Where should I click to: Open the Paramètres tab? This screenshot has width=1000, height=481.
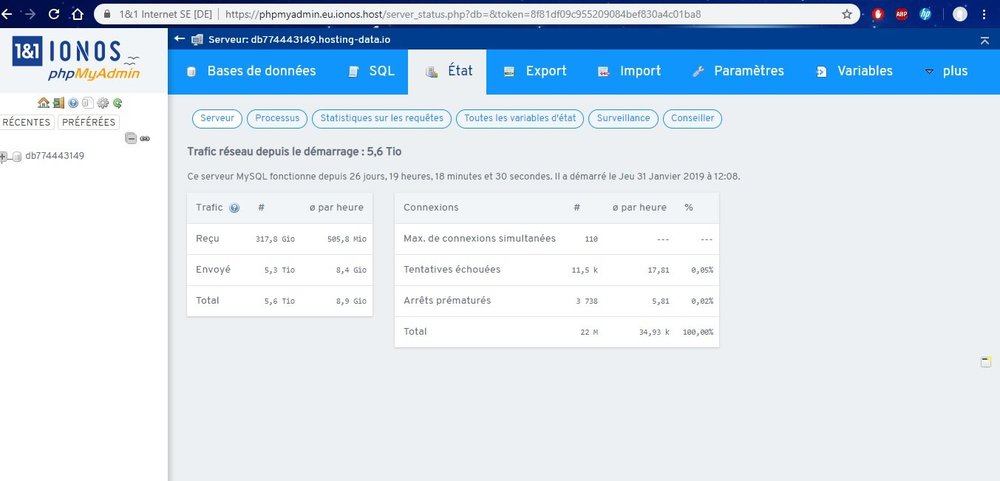(x=738, y=71)
